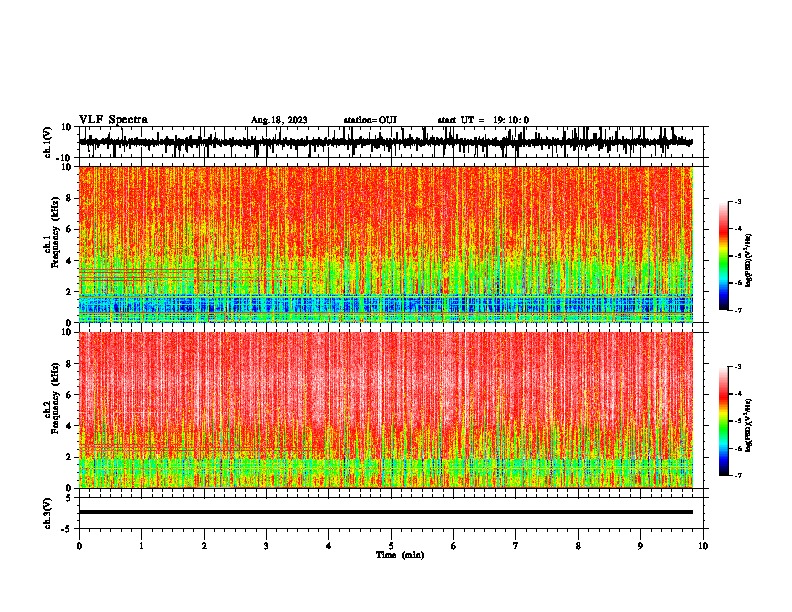Click time axis tick label "9"
This screenshot has height=612, width=792.
pyautogui.click(x=640, y=546)
